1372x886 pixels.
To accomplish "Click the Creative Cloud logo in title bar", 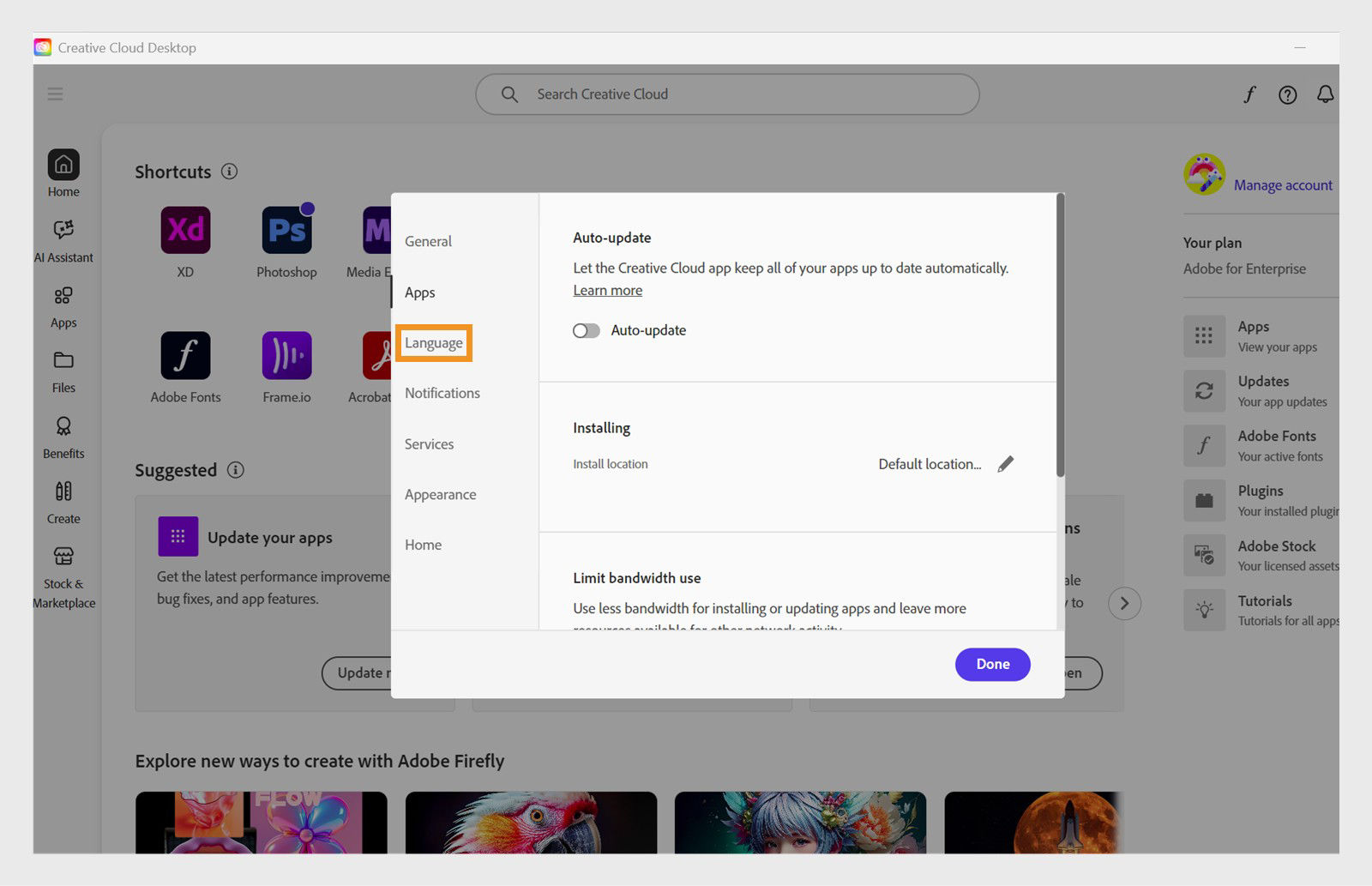I will click(43, 47).
